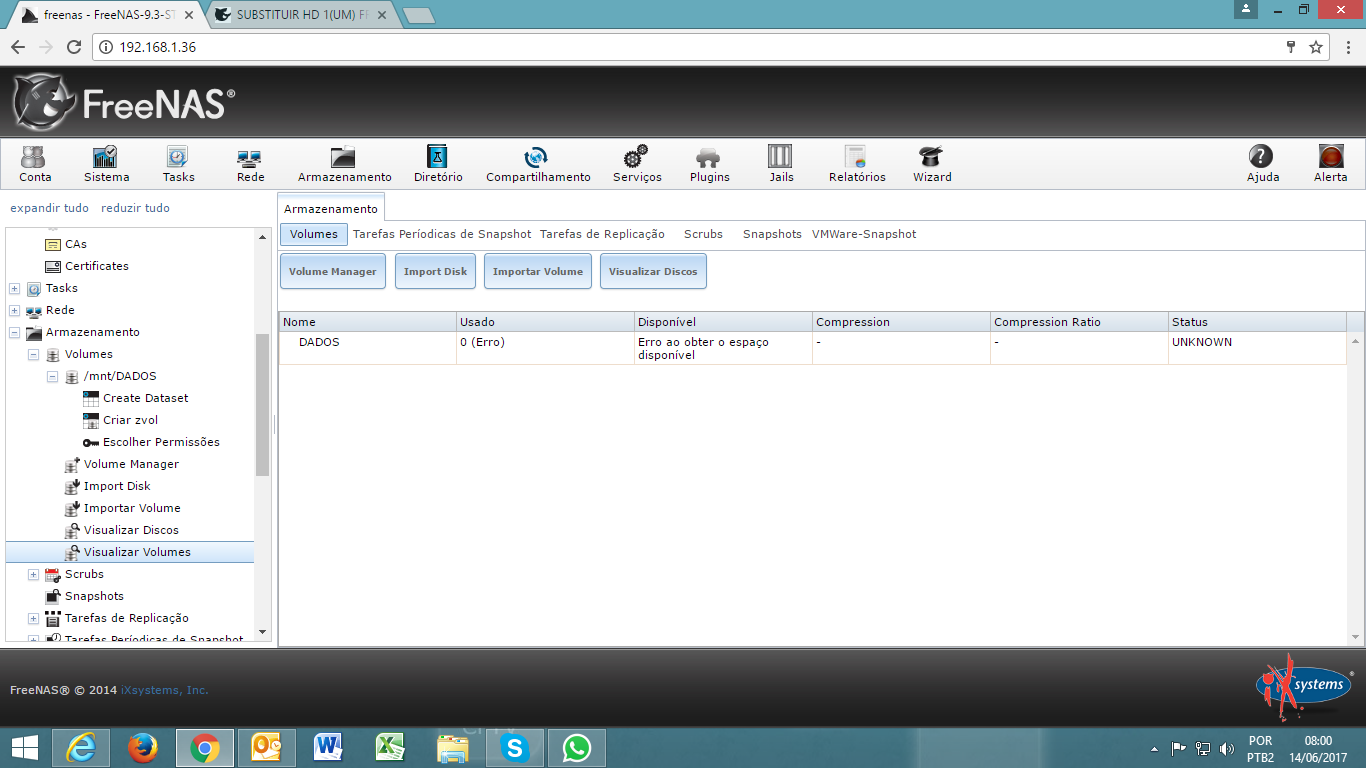The height and width of the screenshot is (768, 1366).
Task: Select Create Dataset in the tree
Action: 145,398
